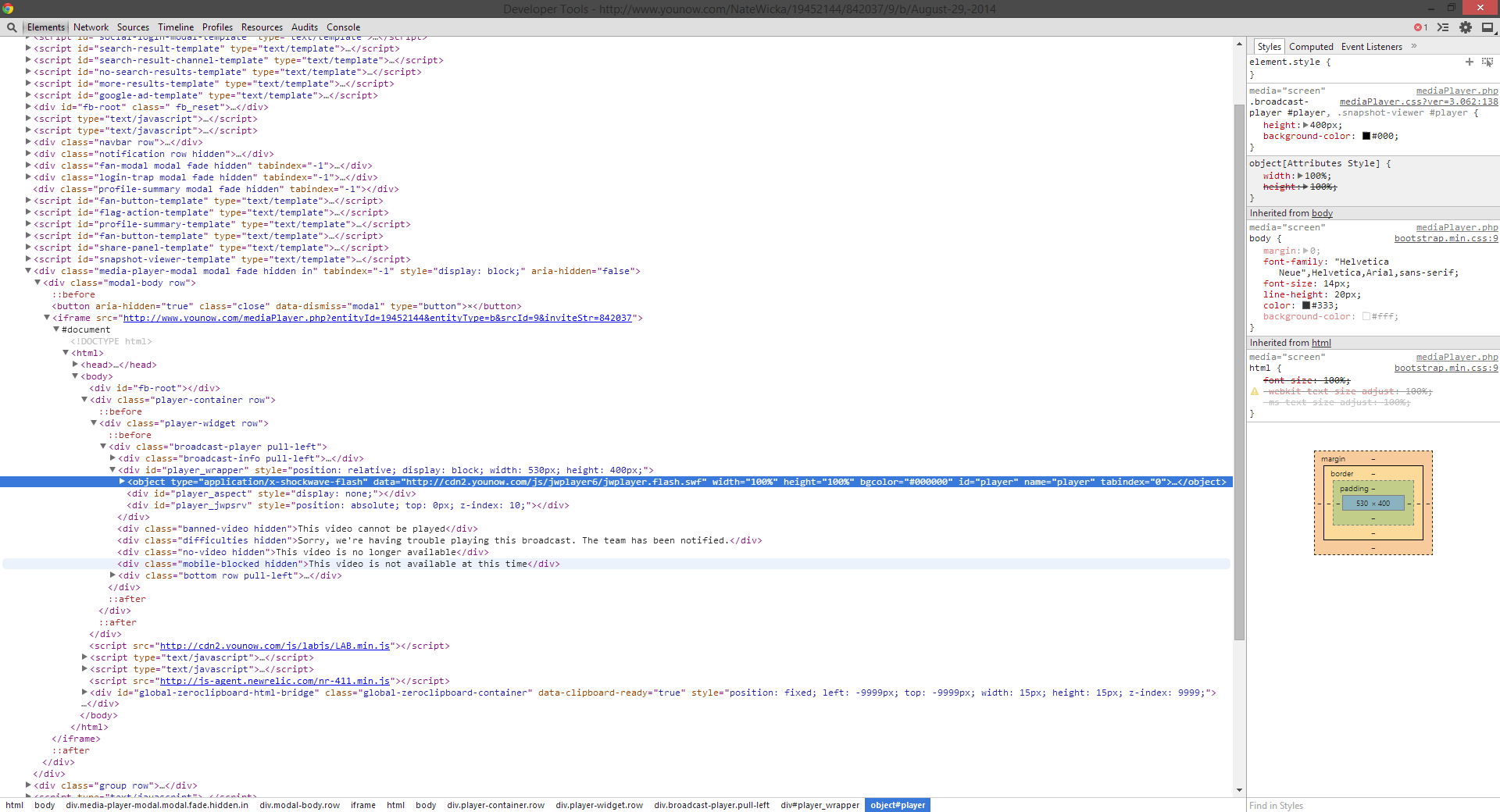Add a new style rule with plus icon
1500x812 pixels.
pos(1470,62)
